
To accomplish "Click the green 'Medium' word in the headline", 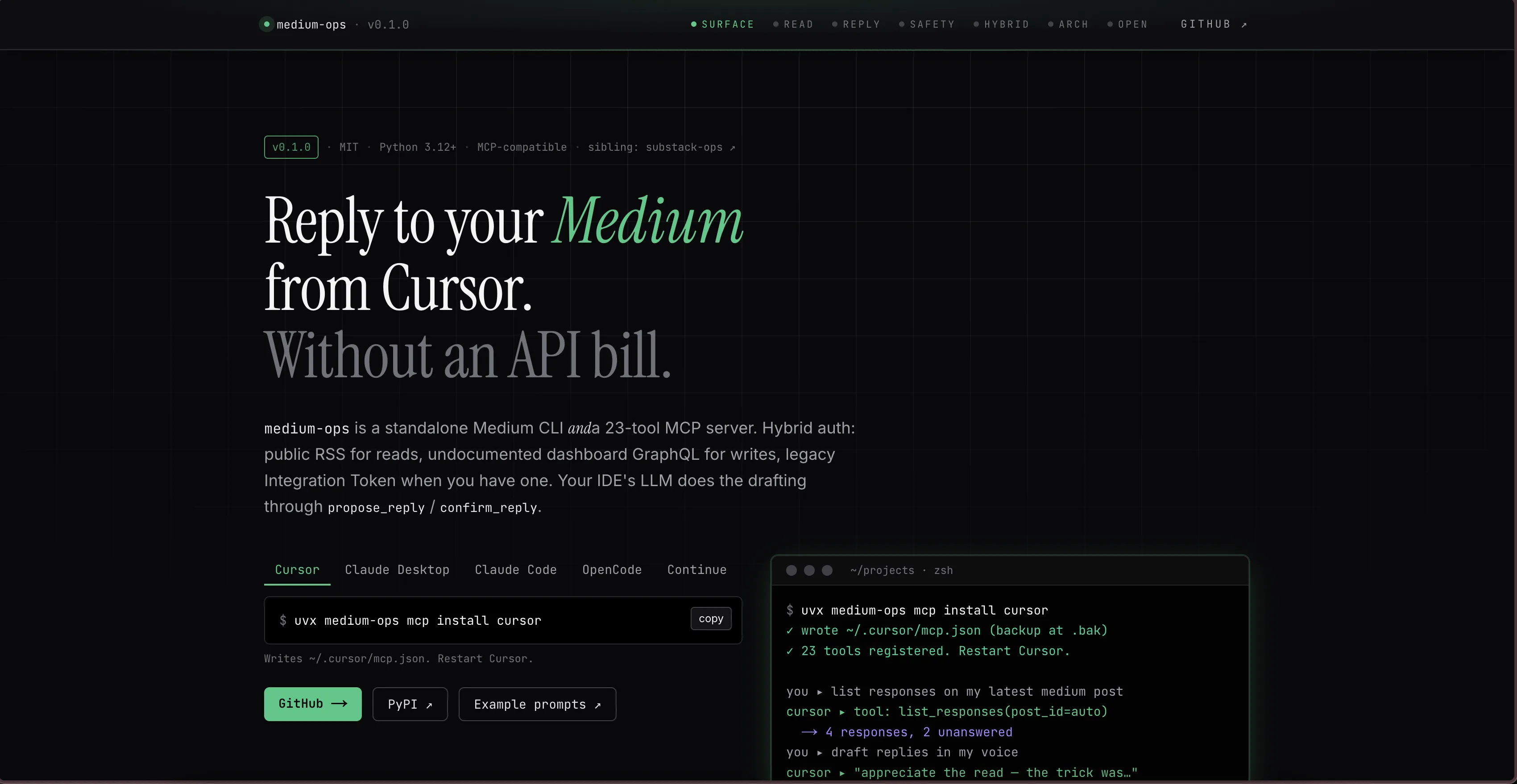I will click(x=648, y=221).
